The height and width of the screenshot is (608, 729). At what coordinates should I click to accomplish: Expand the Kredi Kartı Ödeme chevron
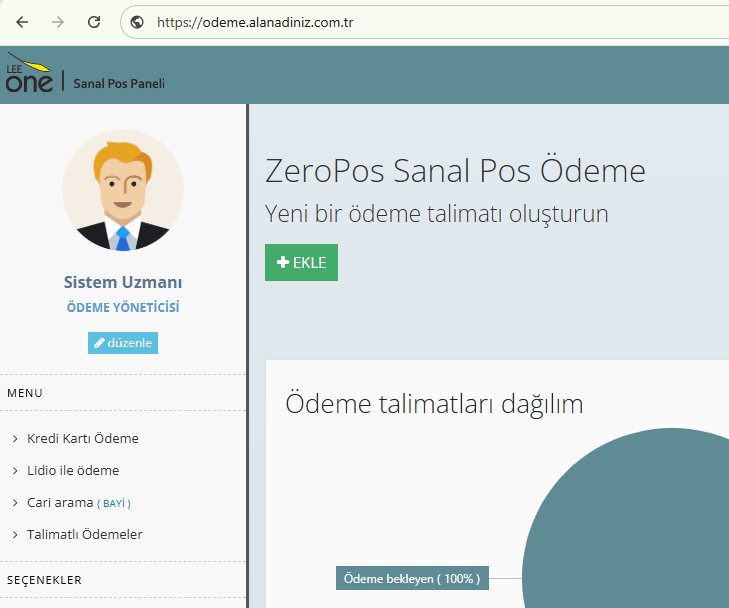pyautogui.click(x=15, y=439)
